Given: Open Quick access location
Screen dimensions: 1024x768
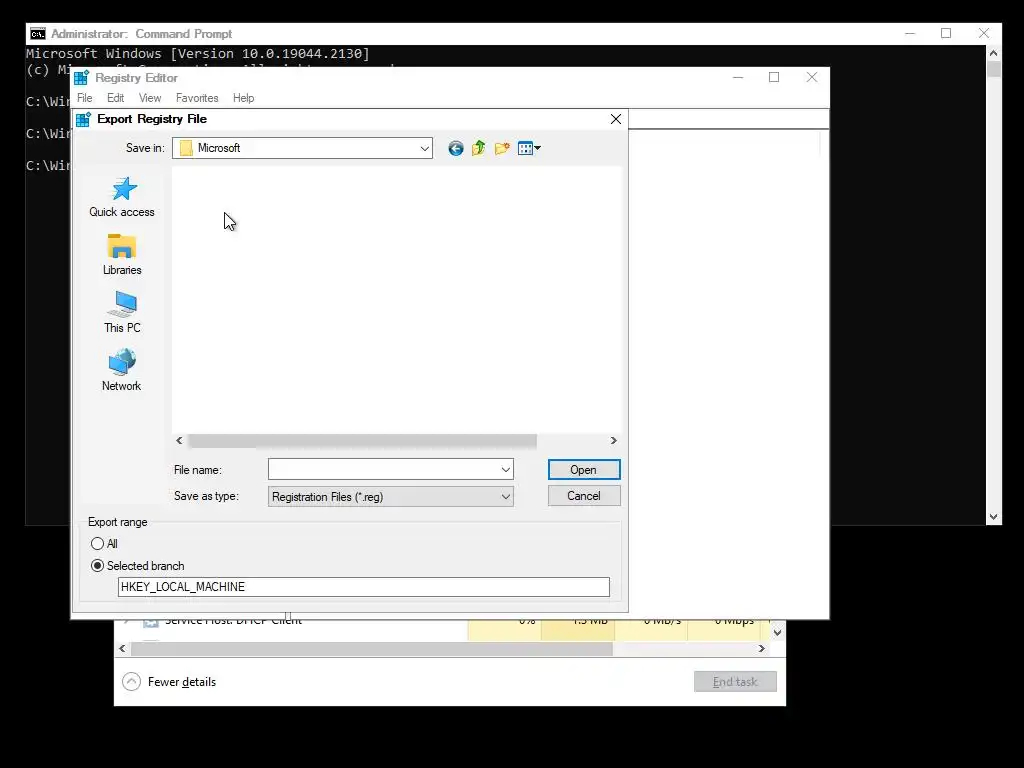Looking at the screenshot, I should [x=122, y=197].
